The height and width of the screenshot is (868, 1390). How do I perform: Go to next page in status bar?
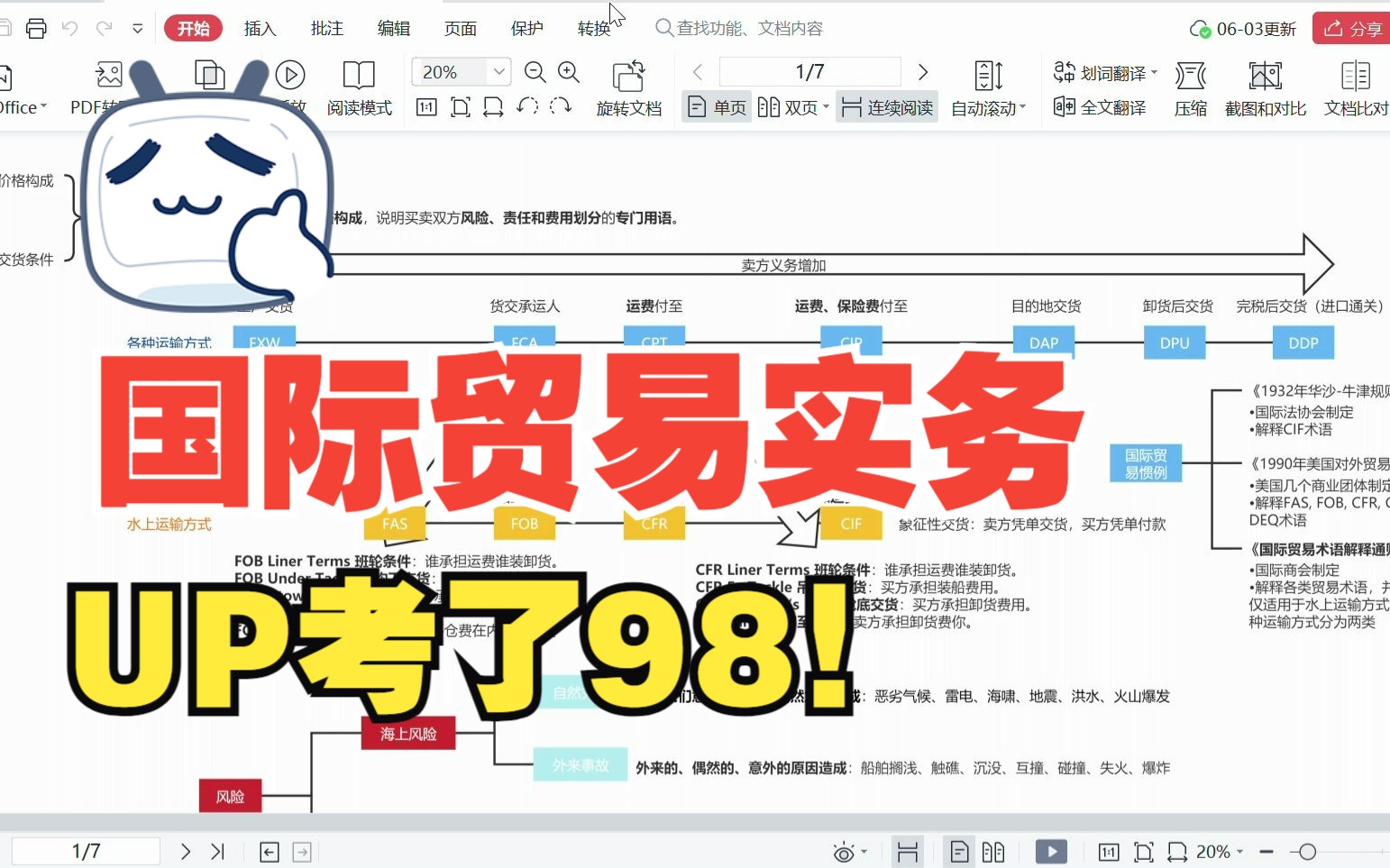click(185, 851)
